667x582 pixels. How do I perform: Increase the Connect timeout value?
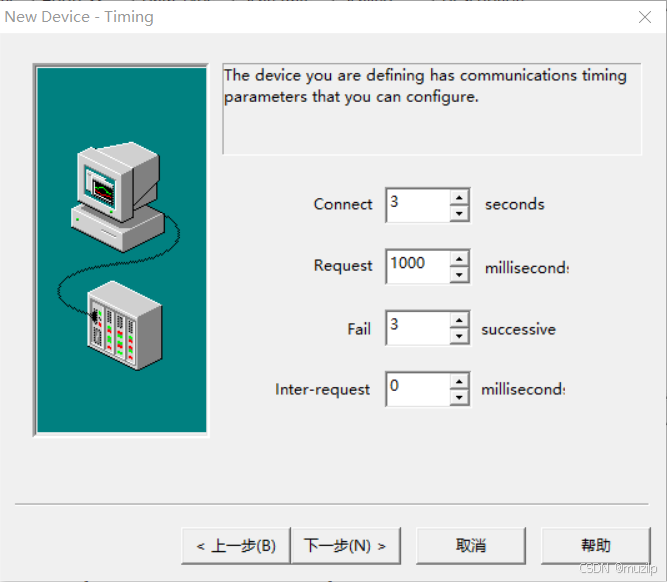(x=459, y=198)
